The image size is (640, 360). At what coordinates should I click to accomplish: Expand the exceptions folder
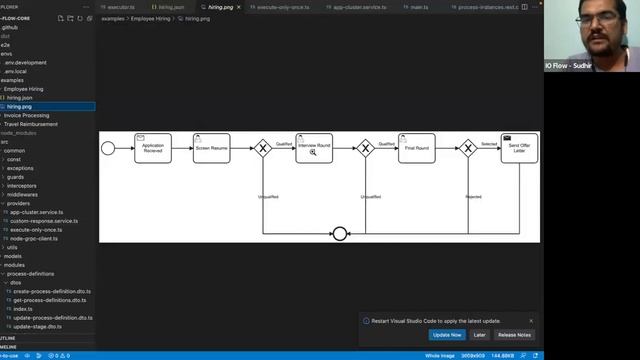pos(20,168)
